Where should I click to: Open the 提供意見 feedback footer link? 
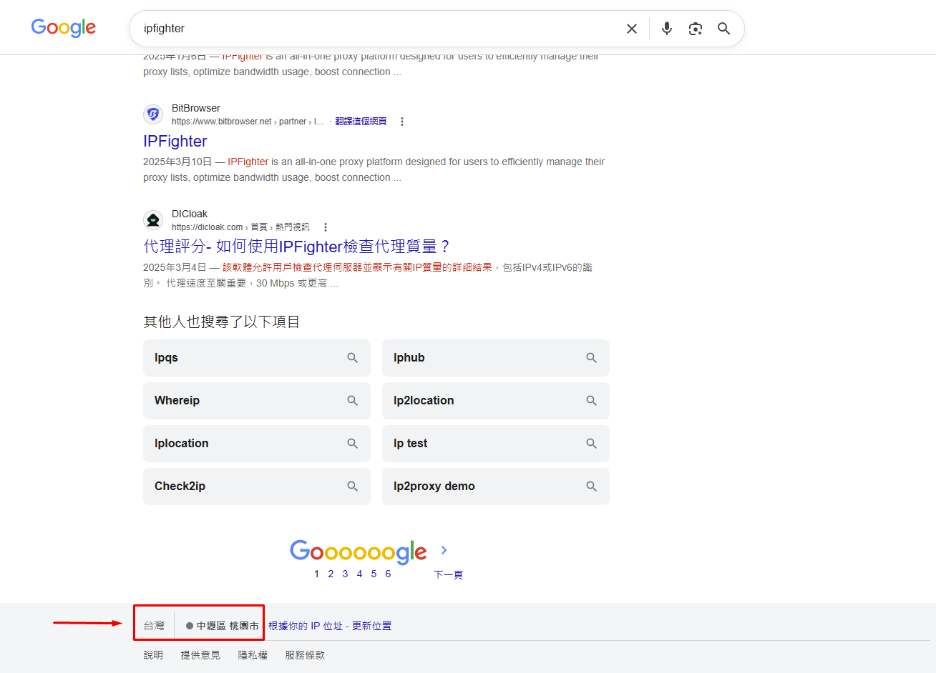click(201, 655)
